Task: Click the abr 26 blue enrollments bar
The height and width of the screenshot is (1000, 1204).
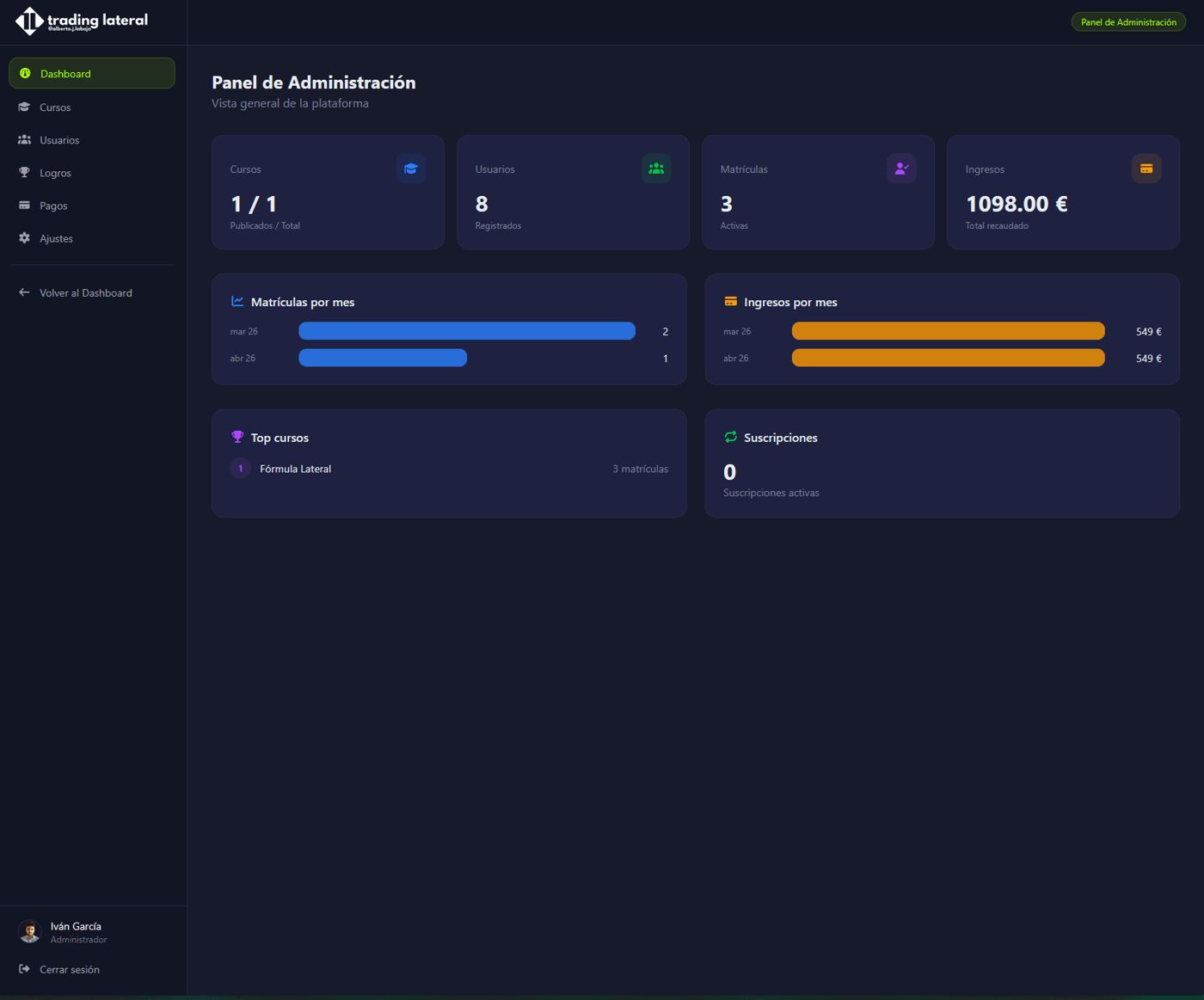Action: coord(383,358)
